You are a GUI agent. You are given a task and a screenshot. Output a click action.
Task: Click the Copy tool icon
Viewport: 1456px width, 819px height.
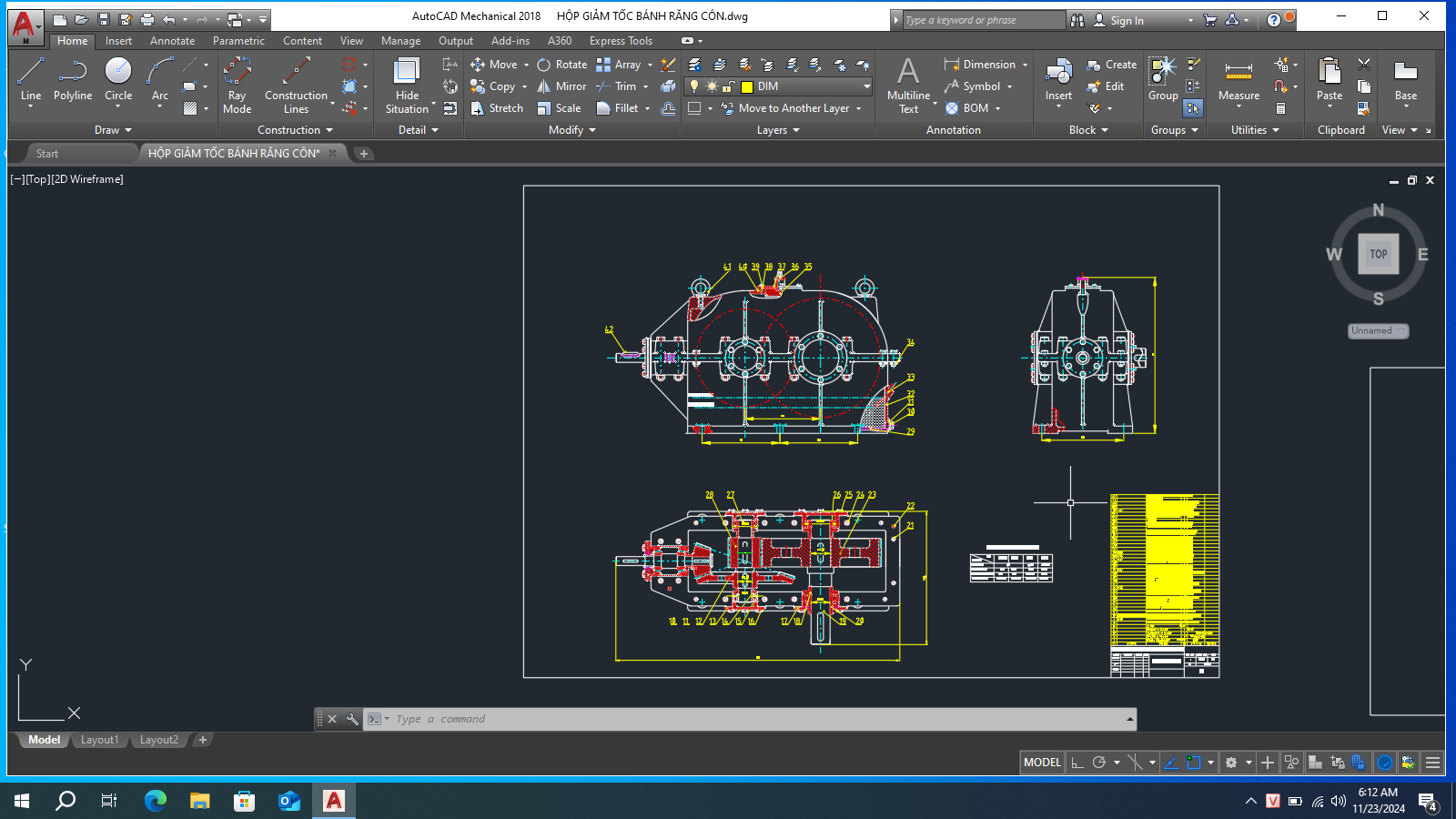tap(478, 86)
